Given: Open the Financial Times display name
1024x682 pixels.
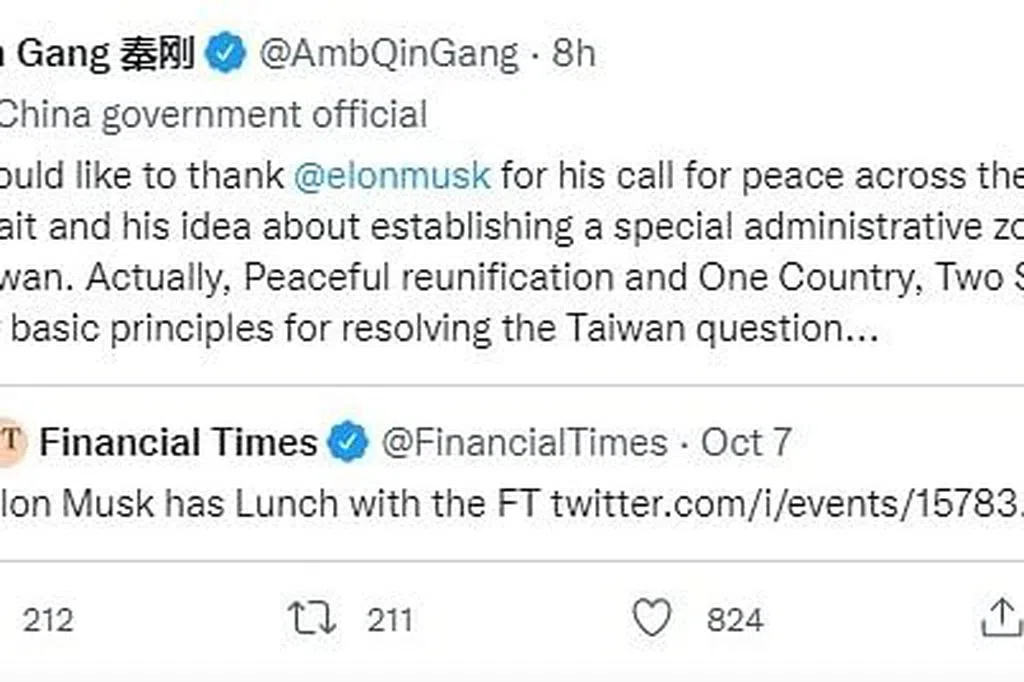Looking at the screenshot, I should [x=178, y=442].
